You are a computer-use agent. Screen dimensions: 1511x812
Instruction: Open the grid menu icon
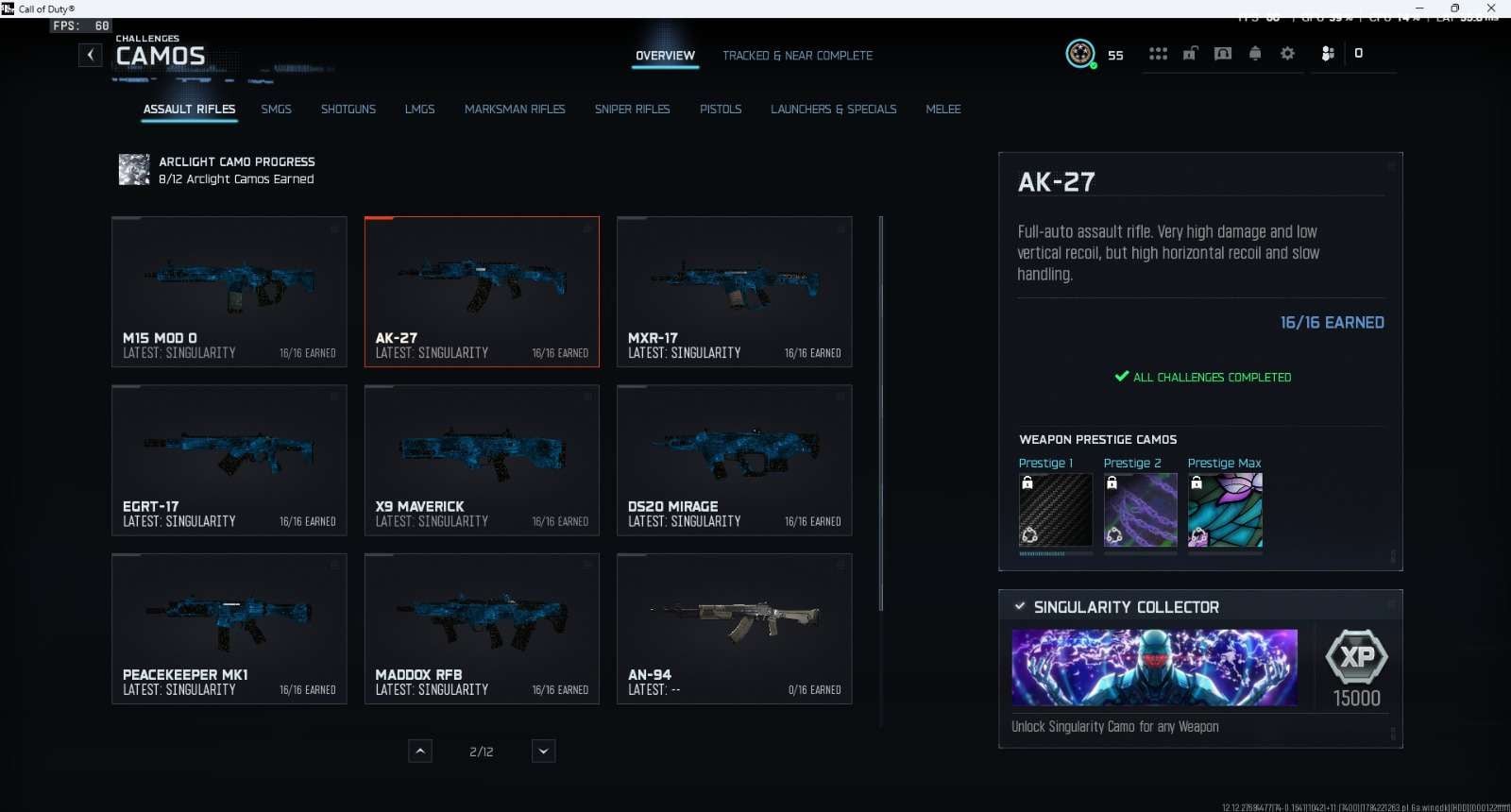pos(1158,54)
